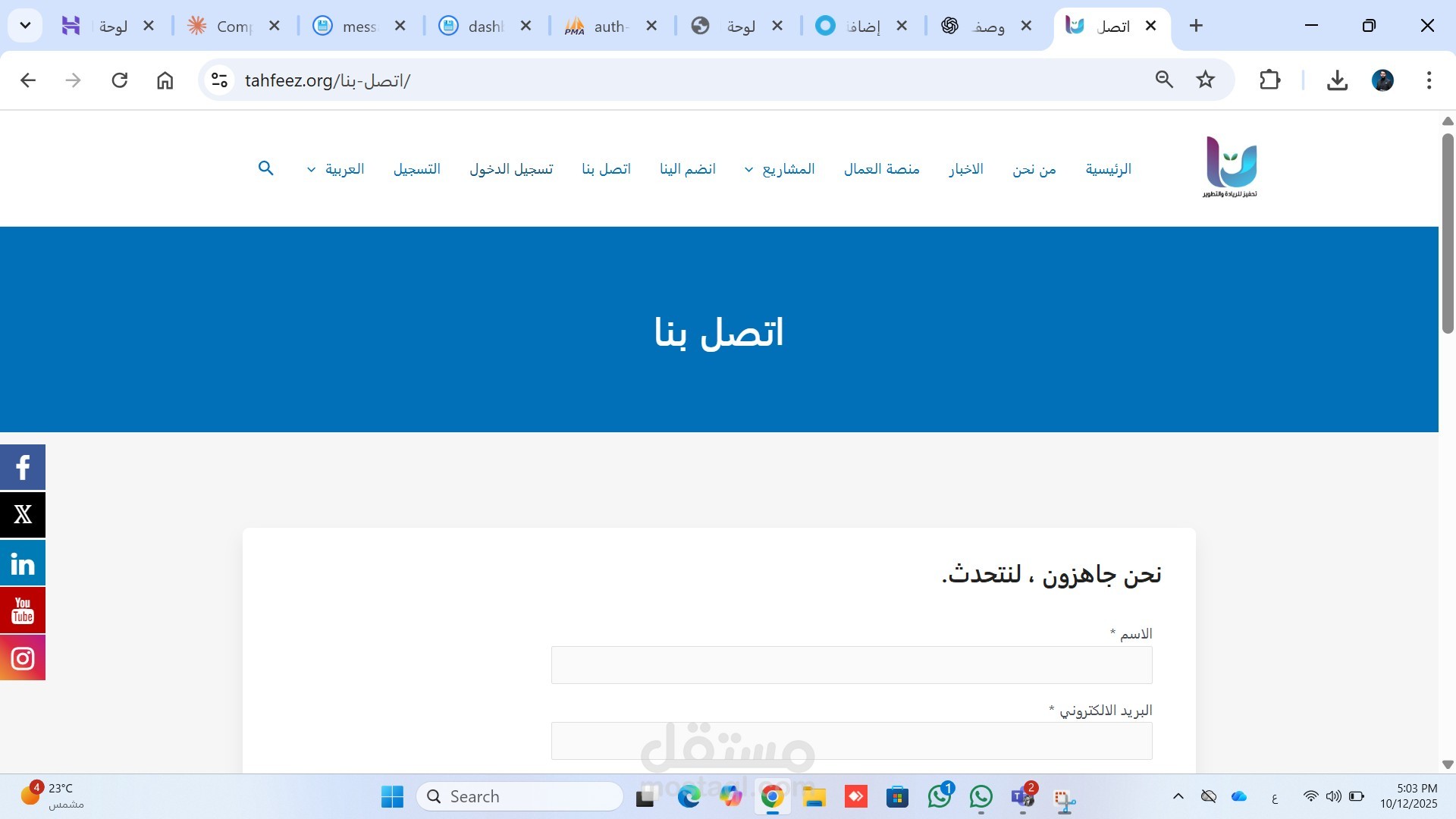Open the browser Extensions puzzle icon
The image size is (1456, 819).
pos(1269,80)
